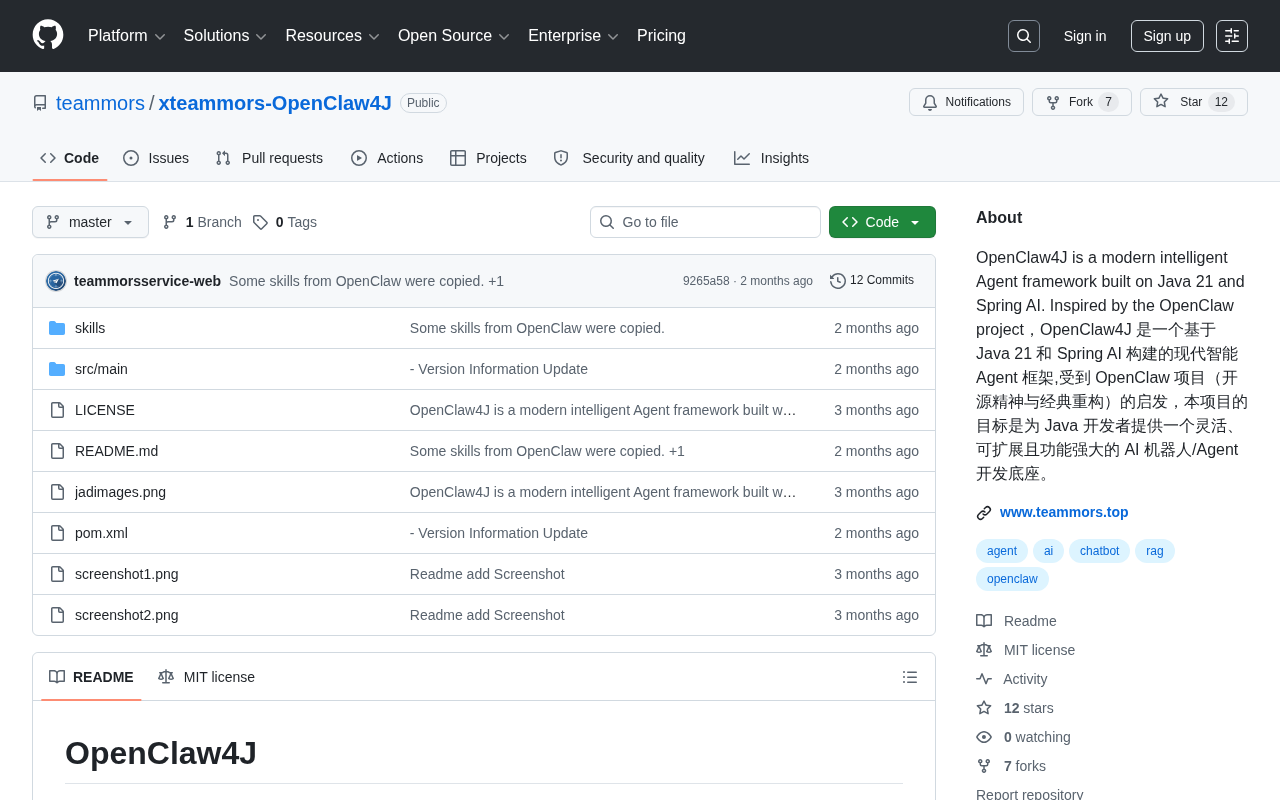The height and width of the screenshot is (800, 1280).
Task: Select the Code repository tab
Action: 70,158
